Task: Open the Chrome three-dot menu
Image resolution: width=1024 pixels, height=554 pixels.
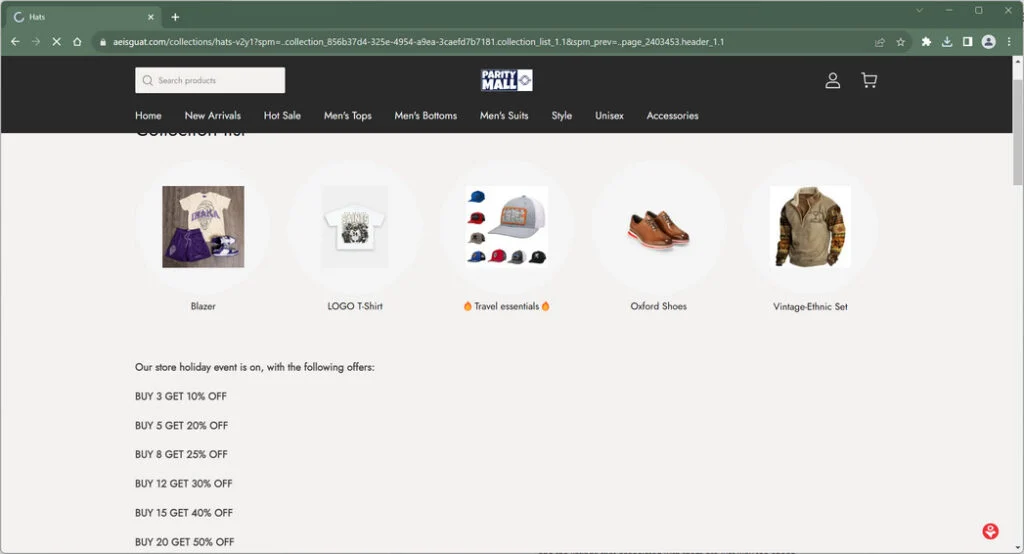Action: [1009, 42]
